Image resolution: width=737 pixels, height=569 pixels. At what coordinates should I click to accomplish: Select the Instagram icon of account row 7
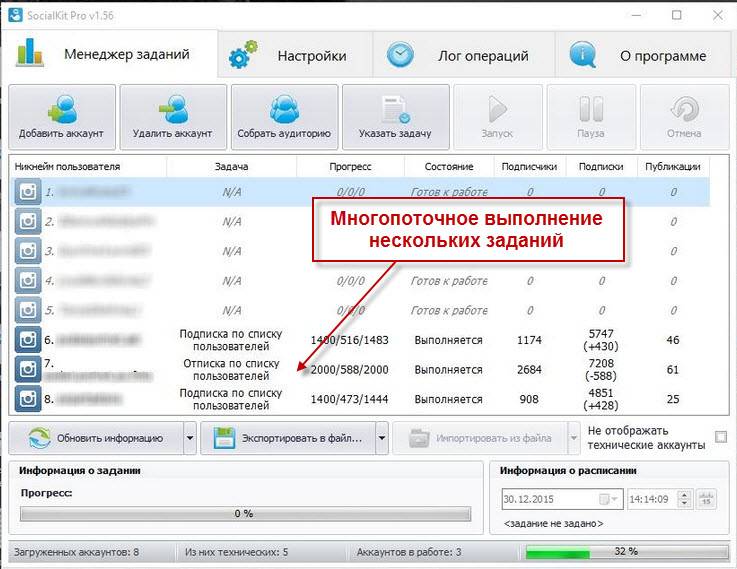pos(28,369)
